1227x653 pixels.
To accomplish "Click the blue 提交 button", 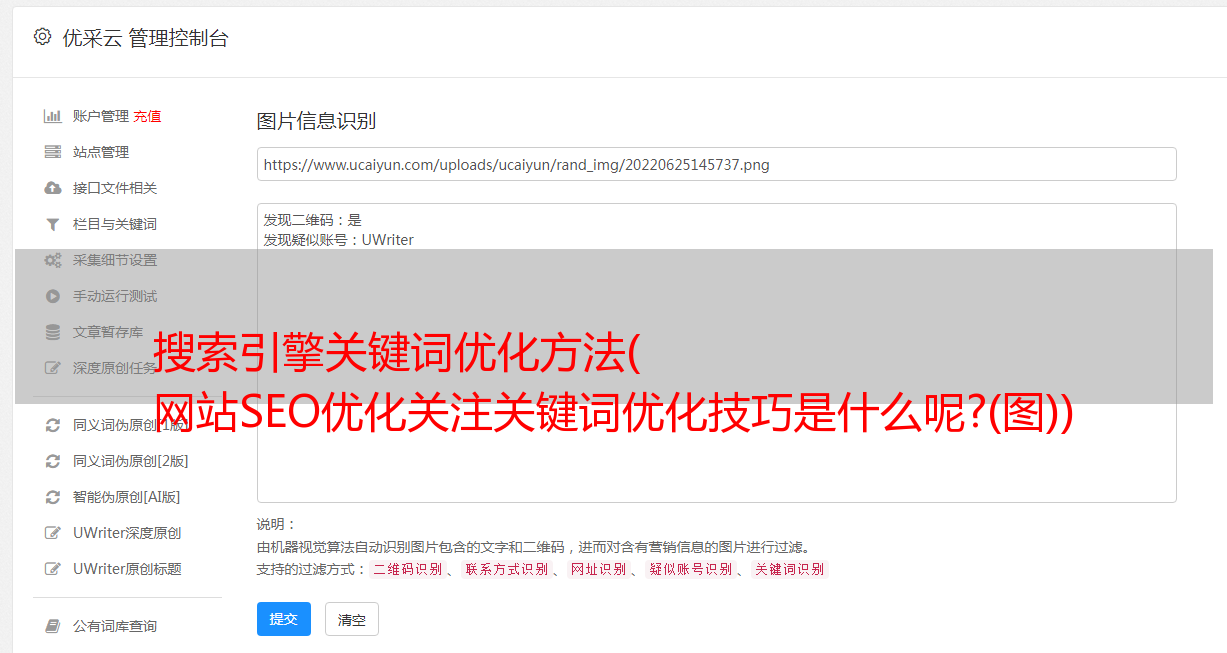I will 284,619.
